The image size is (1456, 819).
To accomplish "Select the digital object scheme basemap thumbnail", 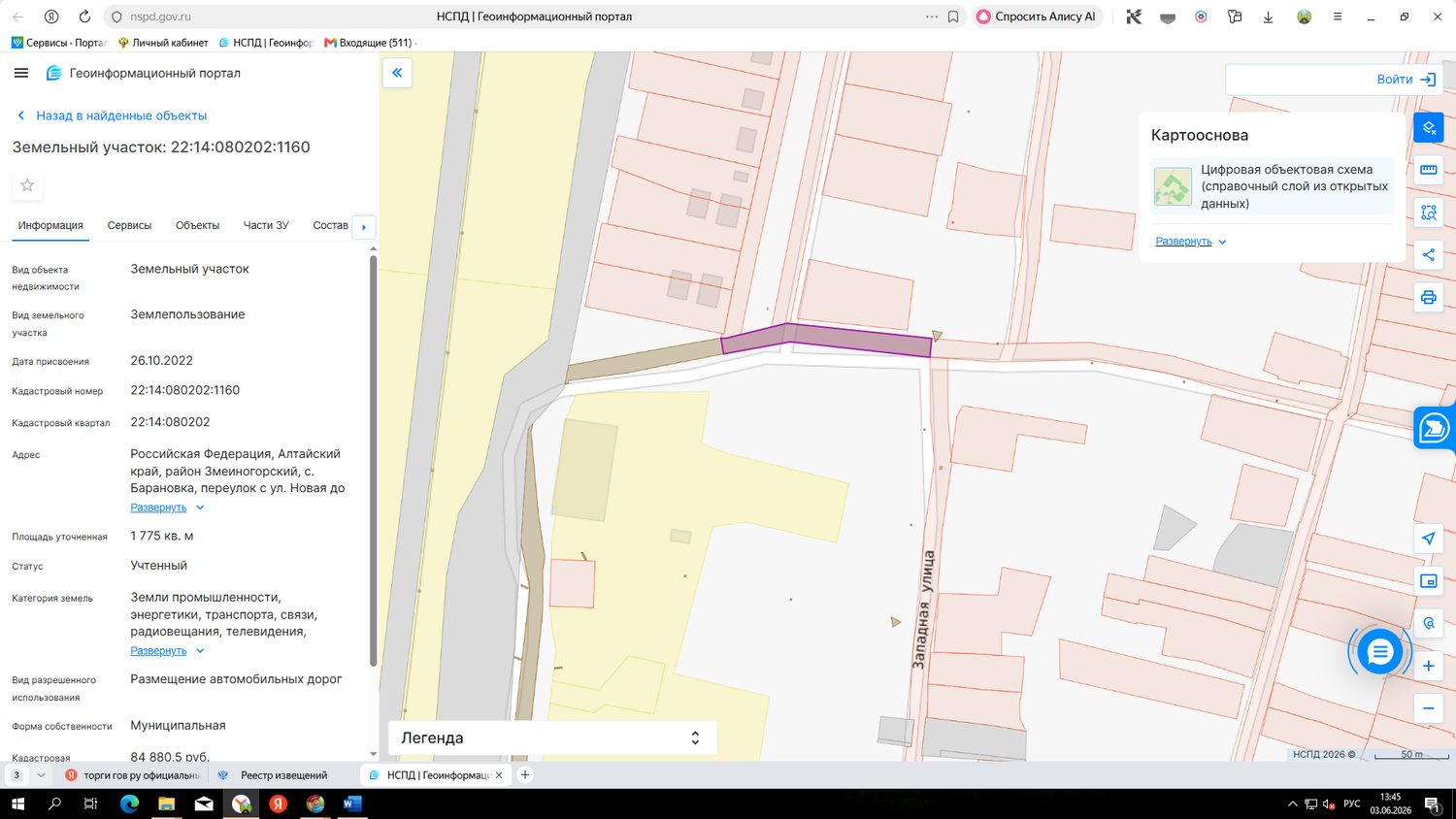I will coord(1173,186).
